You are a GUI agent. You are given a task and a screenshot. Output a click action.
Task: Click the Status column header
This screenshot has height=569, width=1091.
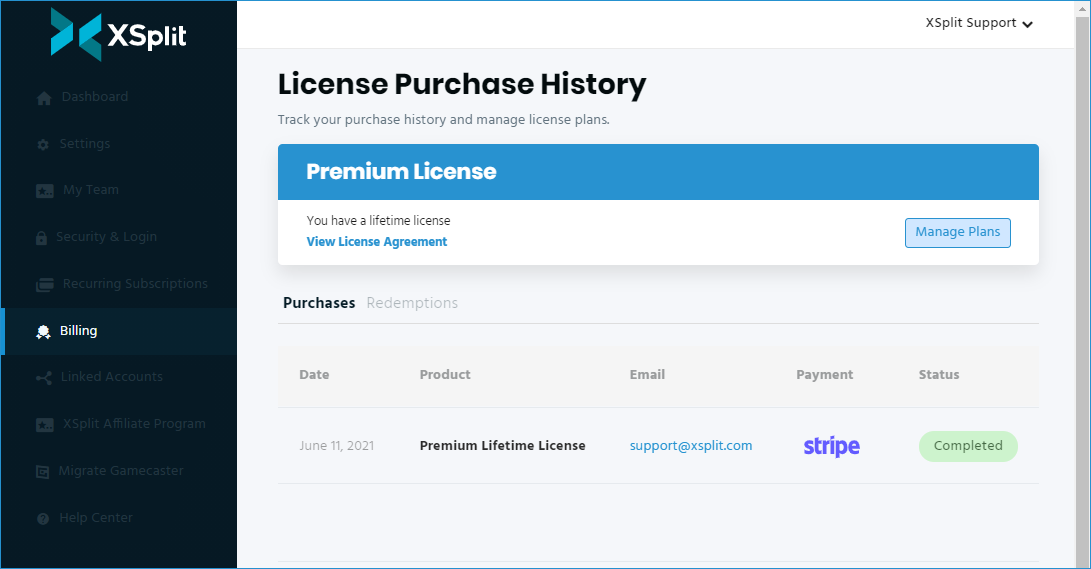(x=939, y=374)
